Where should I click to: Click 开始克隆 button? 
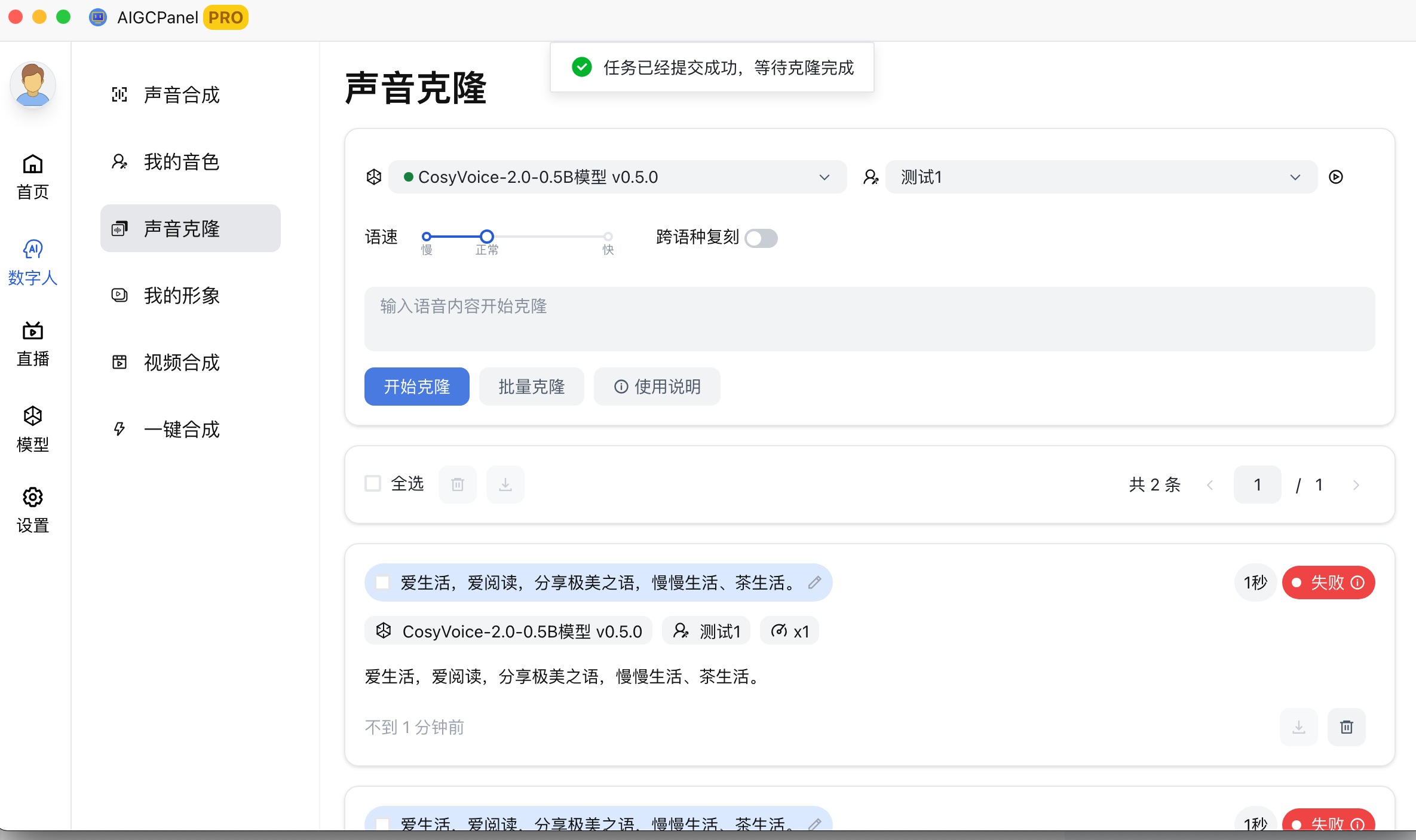(x=417, y=387)
